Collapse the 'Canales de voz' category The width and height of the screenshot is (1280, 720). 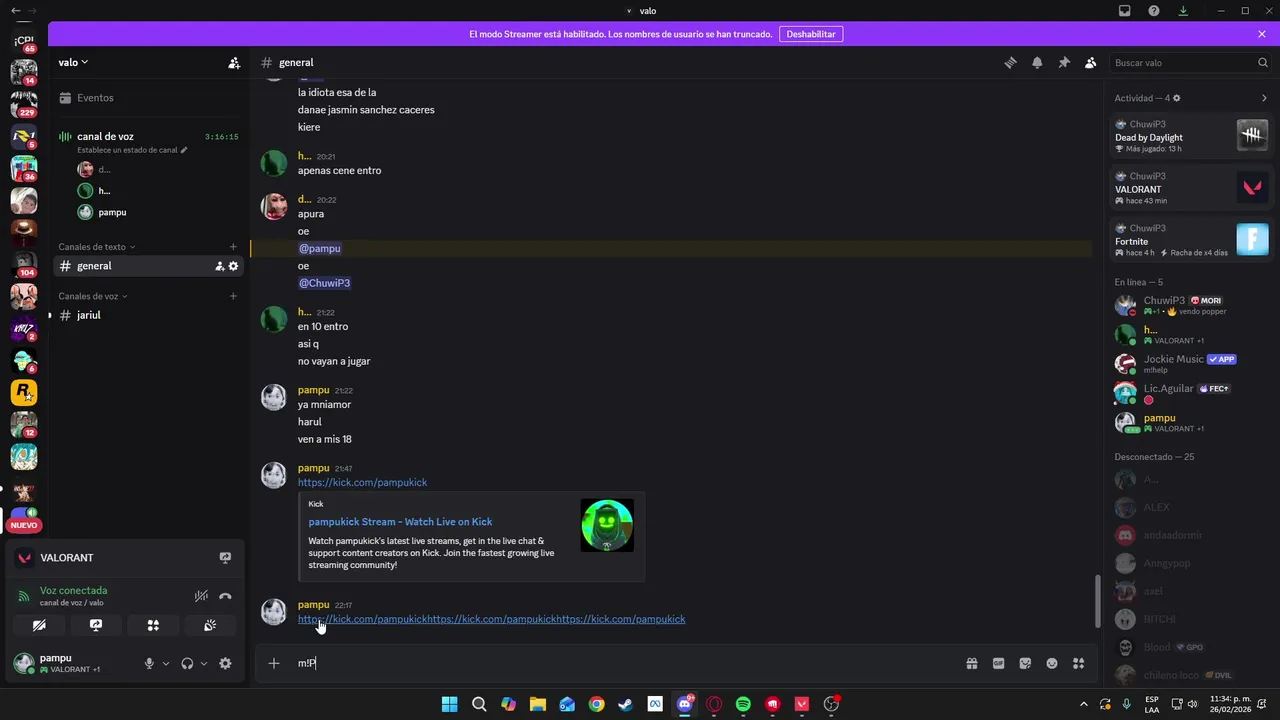point(92,296)
